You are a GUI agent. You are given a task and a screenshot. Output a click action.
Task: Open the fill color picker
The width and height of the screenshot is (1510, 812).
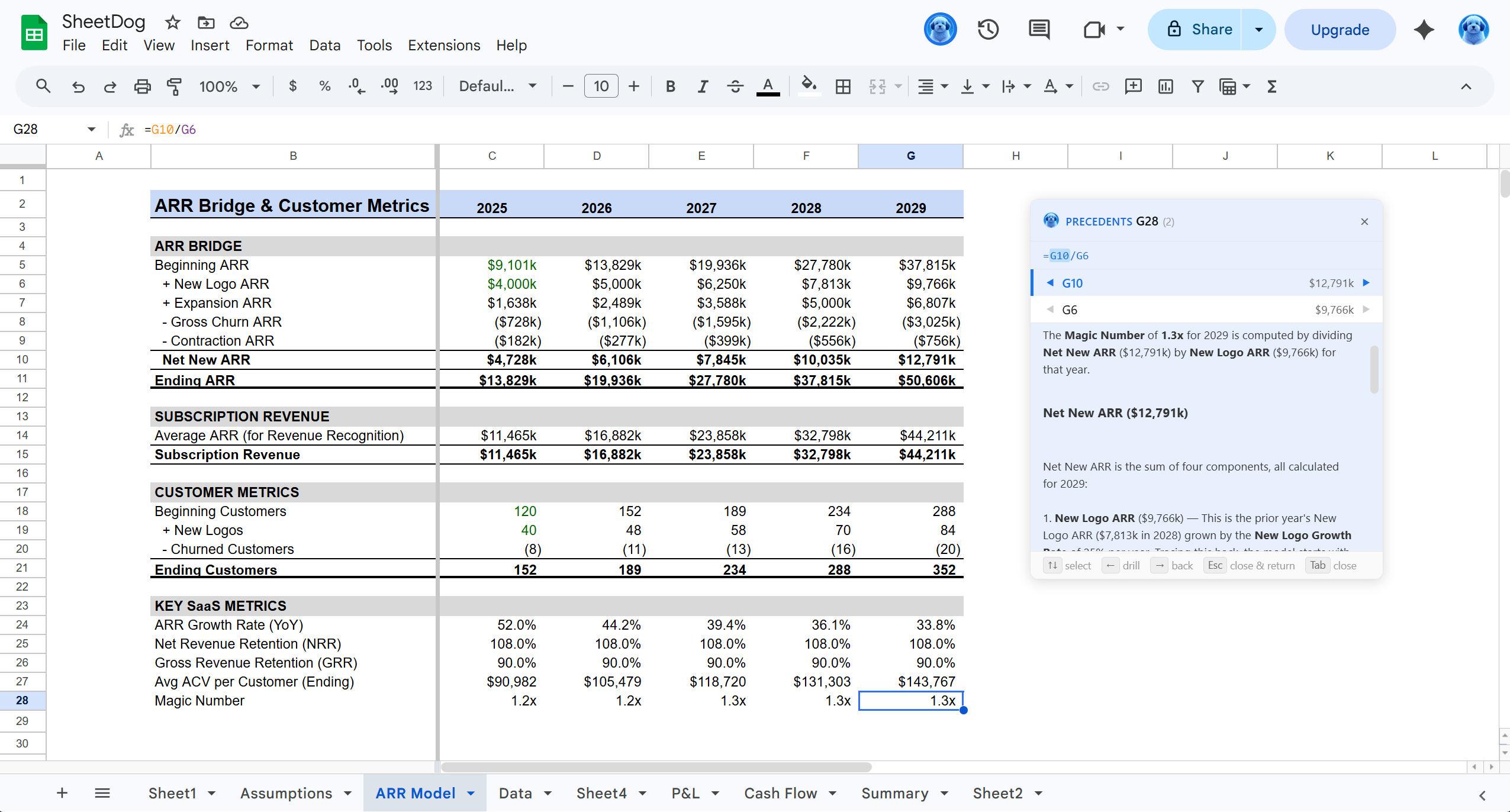click(x=809, y=86)
